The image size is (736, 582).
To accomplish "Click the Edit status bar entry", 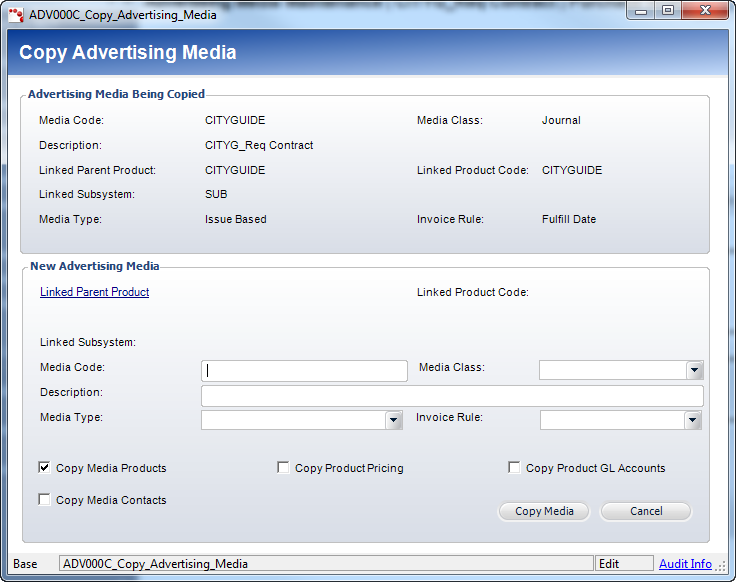I will 624,564.
